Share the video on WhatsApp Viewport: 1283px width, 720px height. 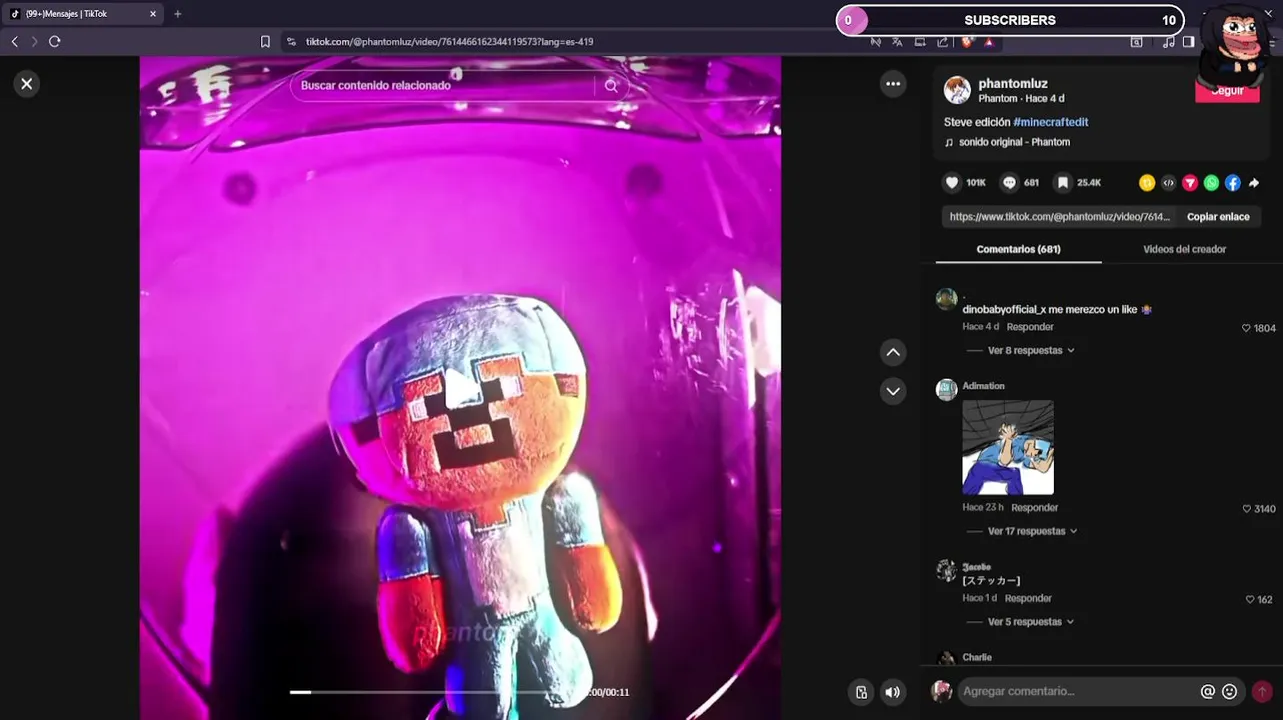pos(1211,183)
